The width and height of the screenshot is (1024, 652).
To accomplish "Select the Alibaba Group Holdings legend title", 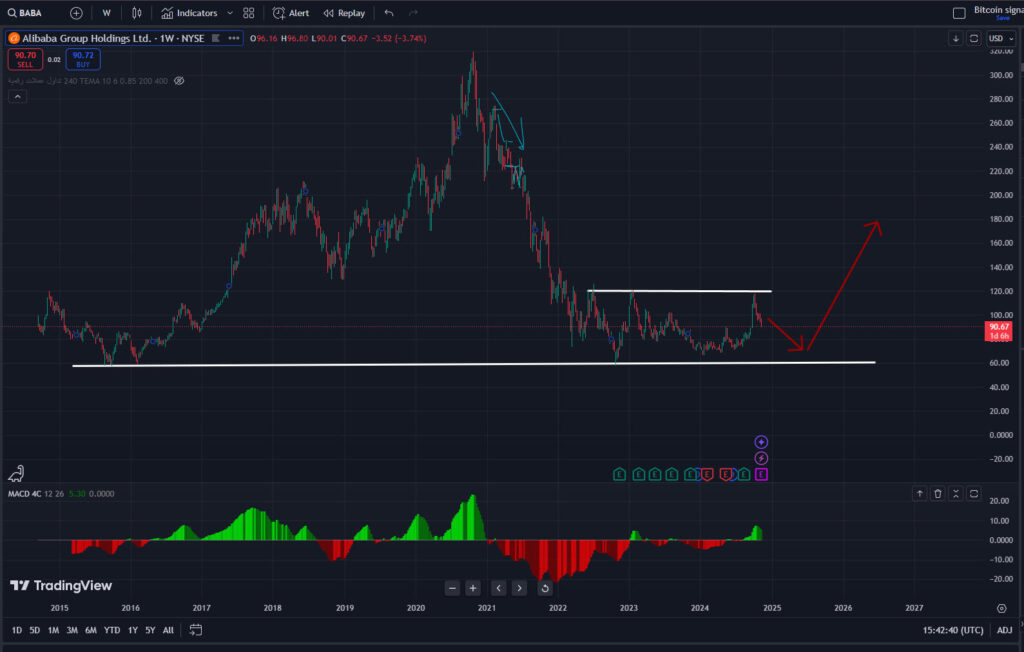I will pyautogui.click(x=113, y=39).
